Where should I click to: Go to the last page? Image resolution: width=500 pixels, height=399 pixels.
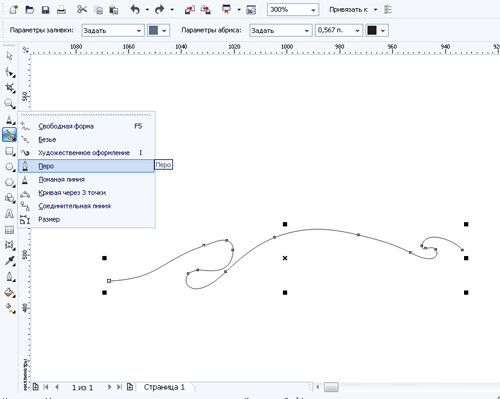[119, 387]
